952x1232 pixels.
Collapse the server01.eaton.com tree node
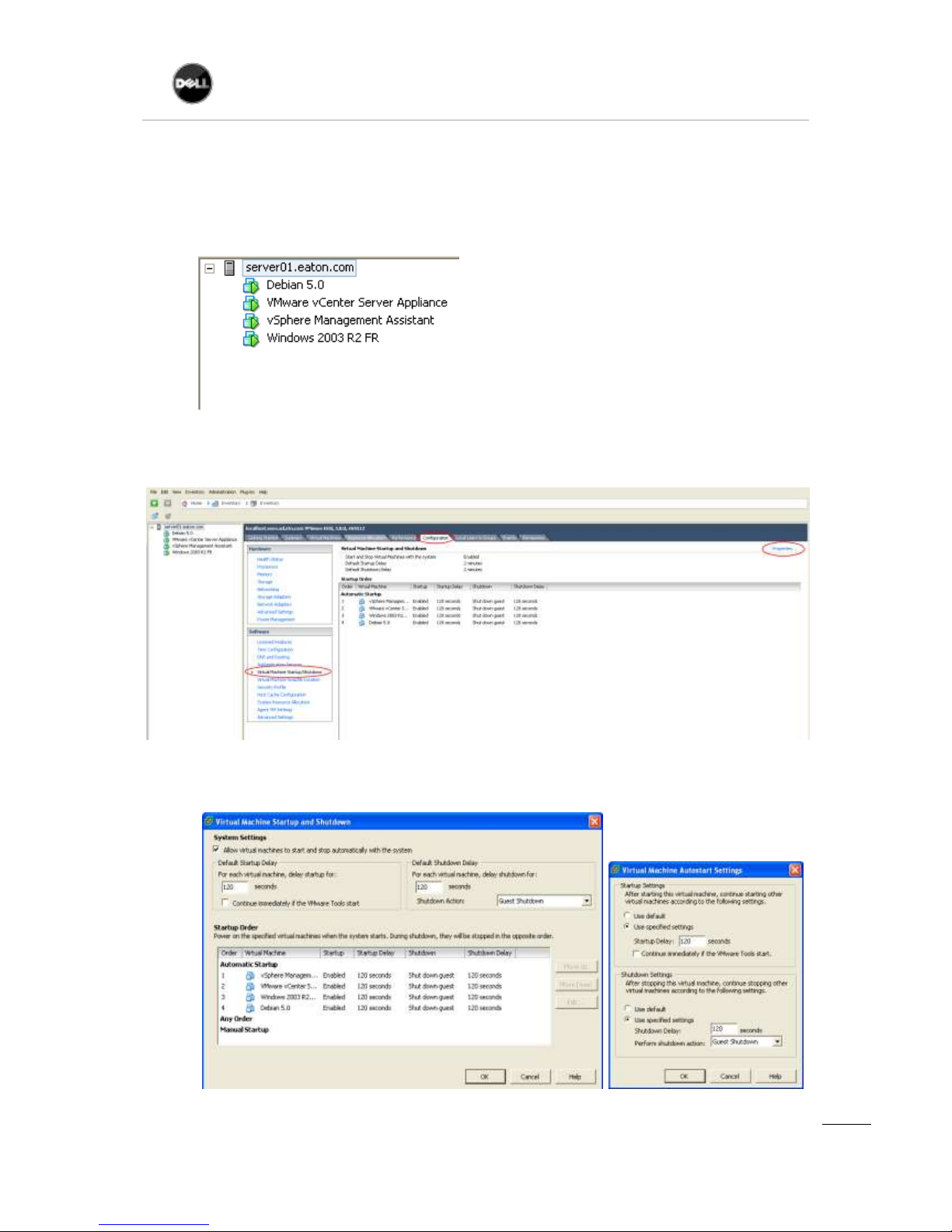[x=209, y=268]
